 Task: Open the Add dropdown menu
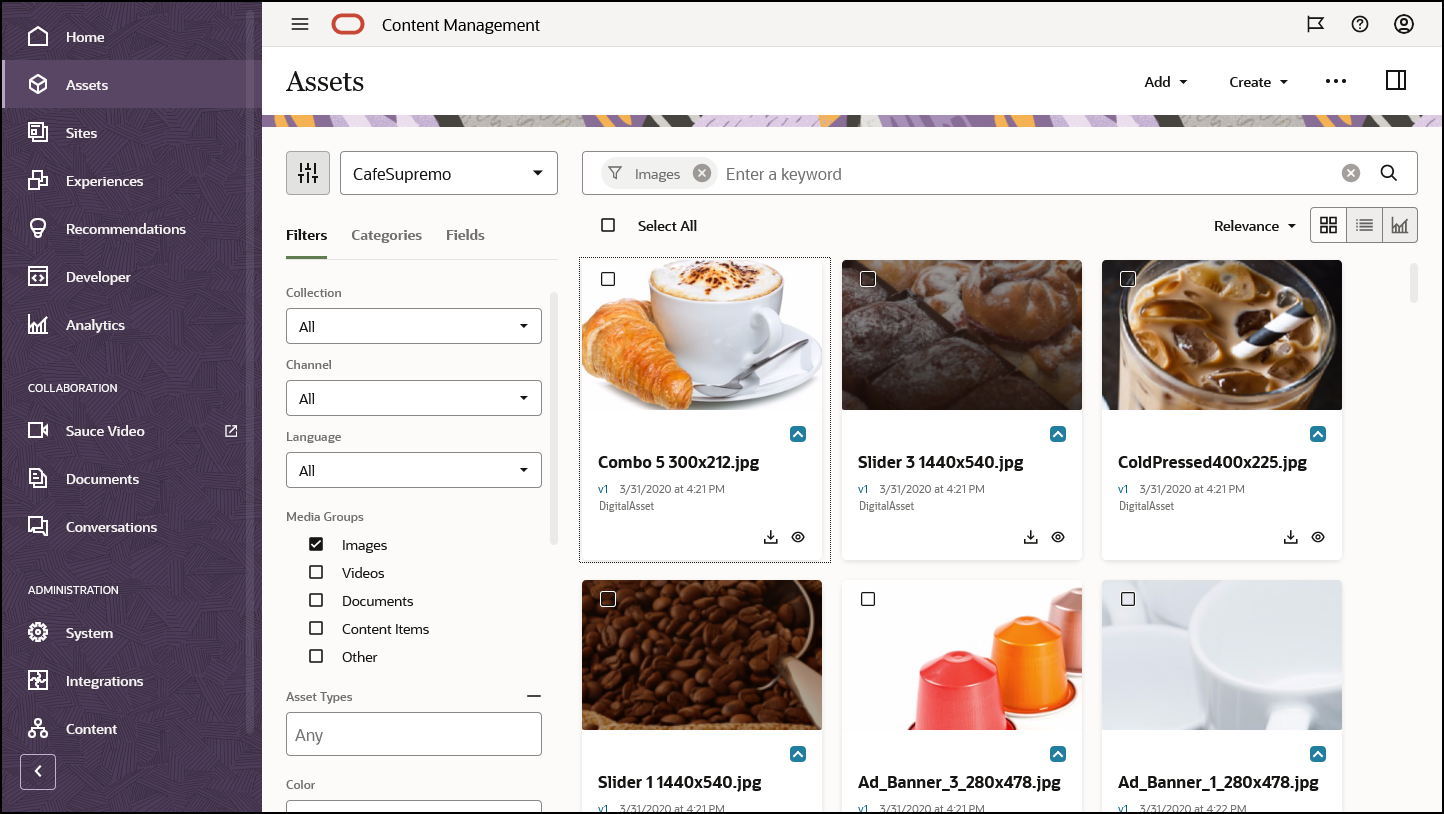1166,82
